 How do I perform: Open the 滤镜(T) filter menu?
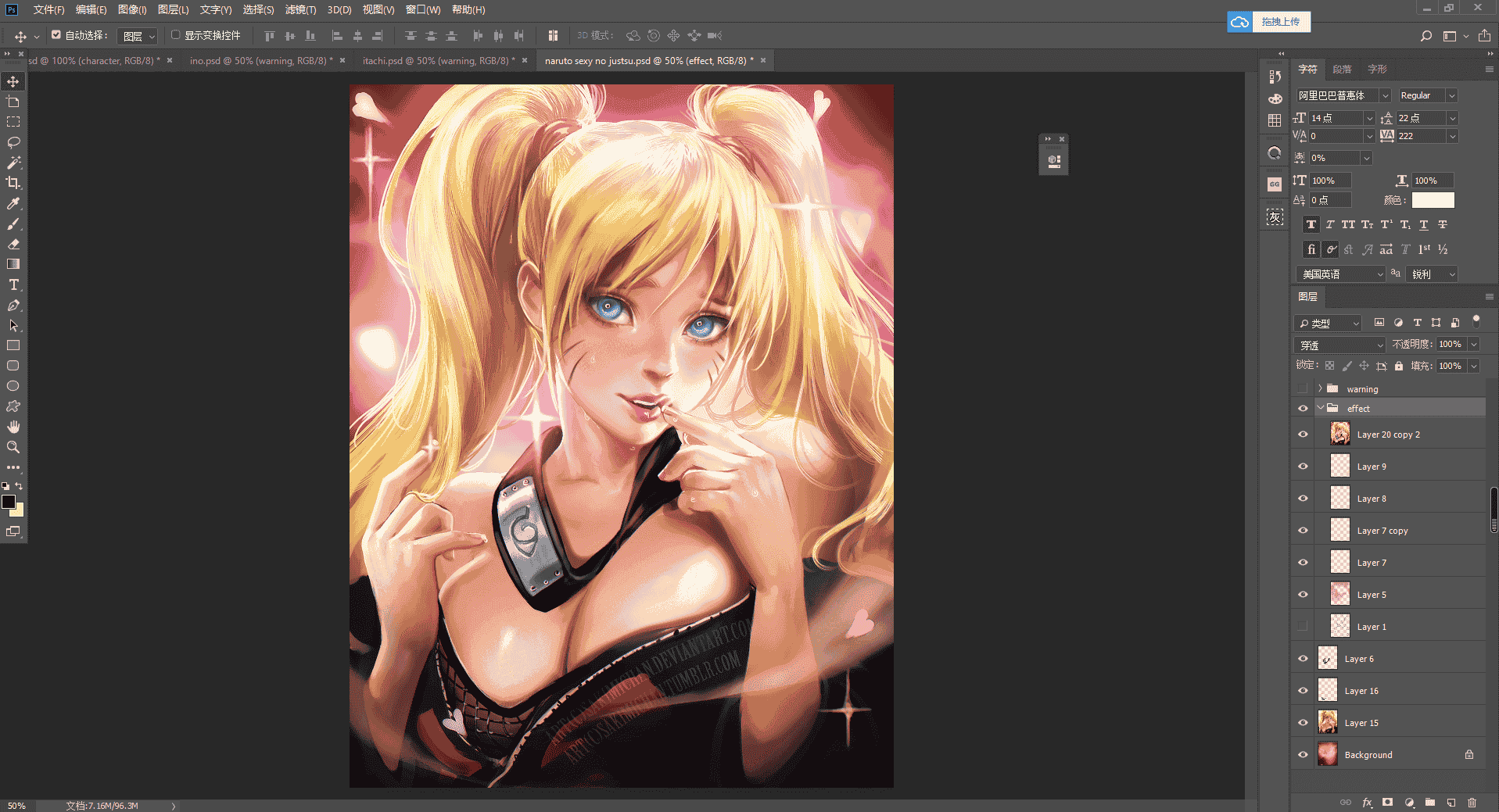coord(300,9)
